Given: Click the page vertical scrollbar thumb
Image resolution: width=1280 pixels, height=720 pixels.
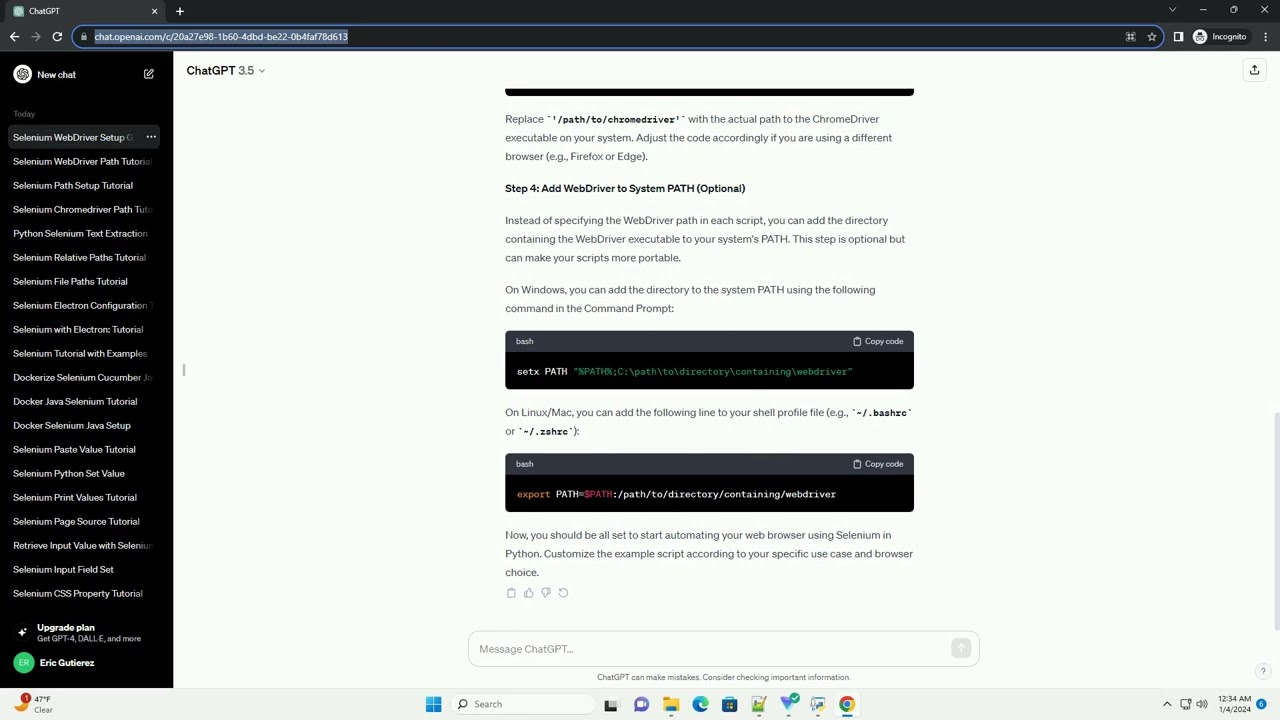Looking at the screenshot, I should 1276,520.
